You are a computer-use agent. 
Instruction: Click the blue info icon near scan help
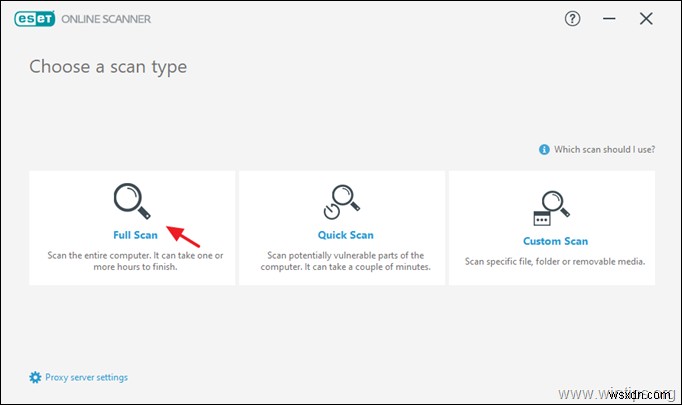coord(544,149)
